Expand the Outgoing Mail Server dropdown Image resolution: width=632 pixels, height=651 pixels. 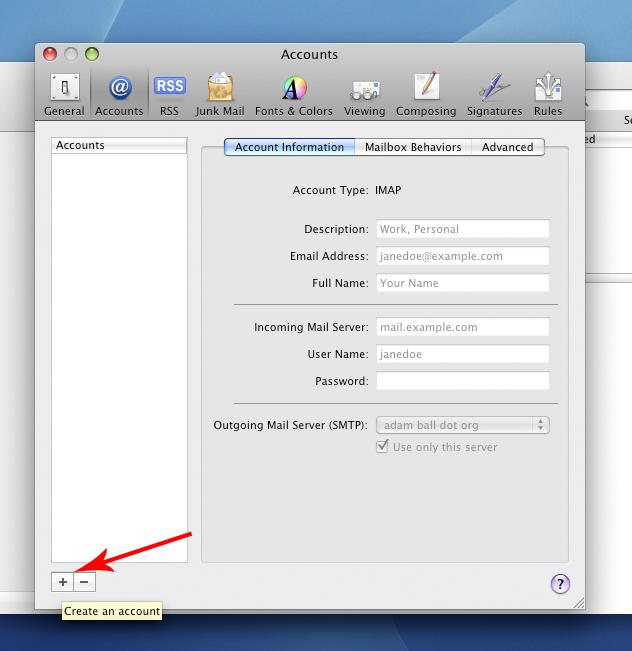coord(463,425)
